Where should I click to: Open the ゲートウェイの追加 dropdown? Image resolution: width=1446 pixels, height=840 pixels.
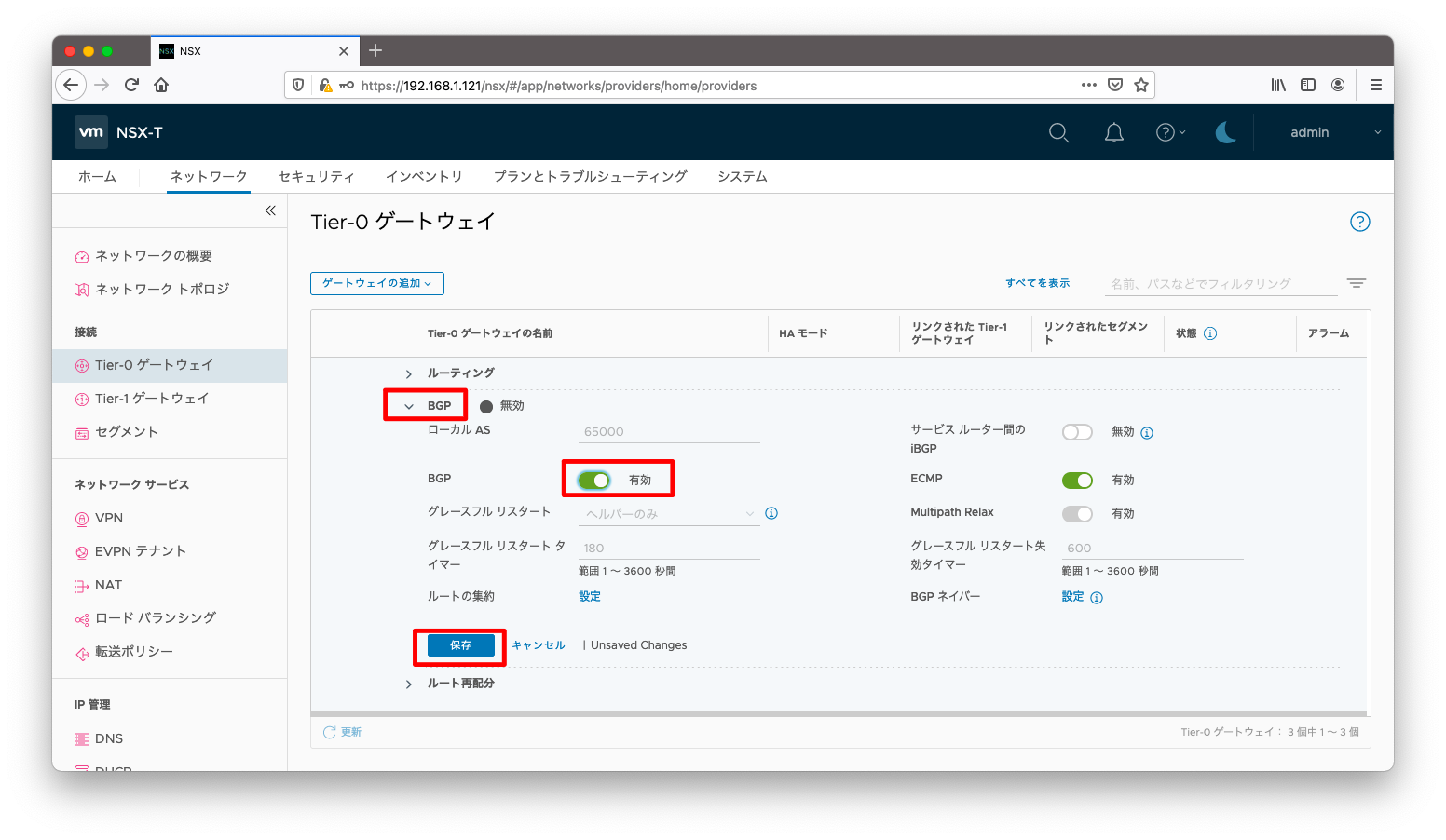coord(377,283)
